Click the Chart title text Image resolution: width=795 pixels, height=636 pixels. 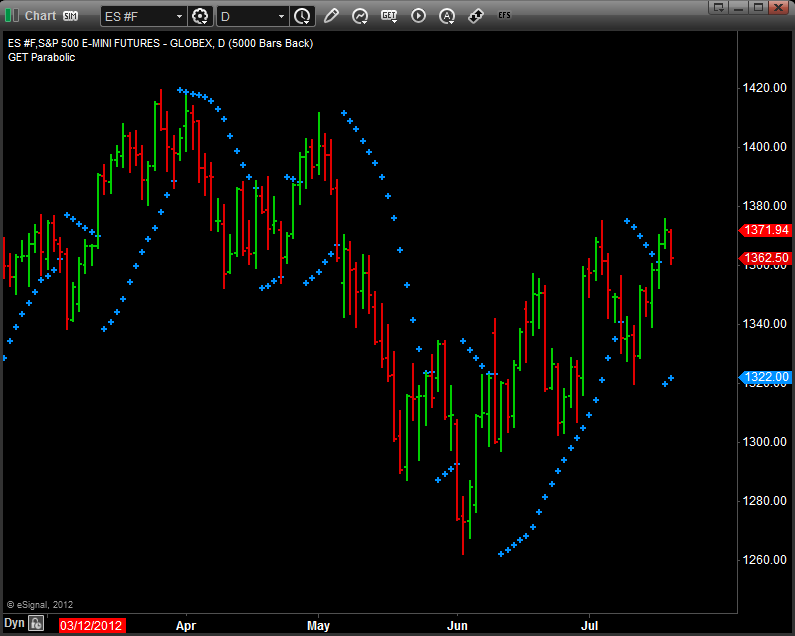tap(41, 16)
